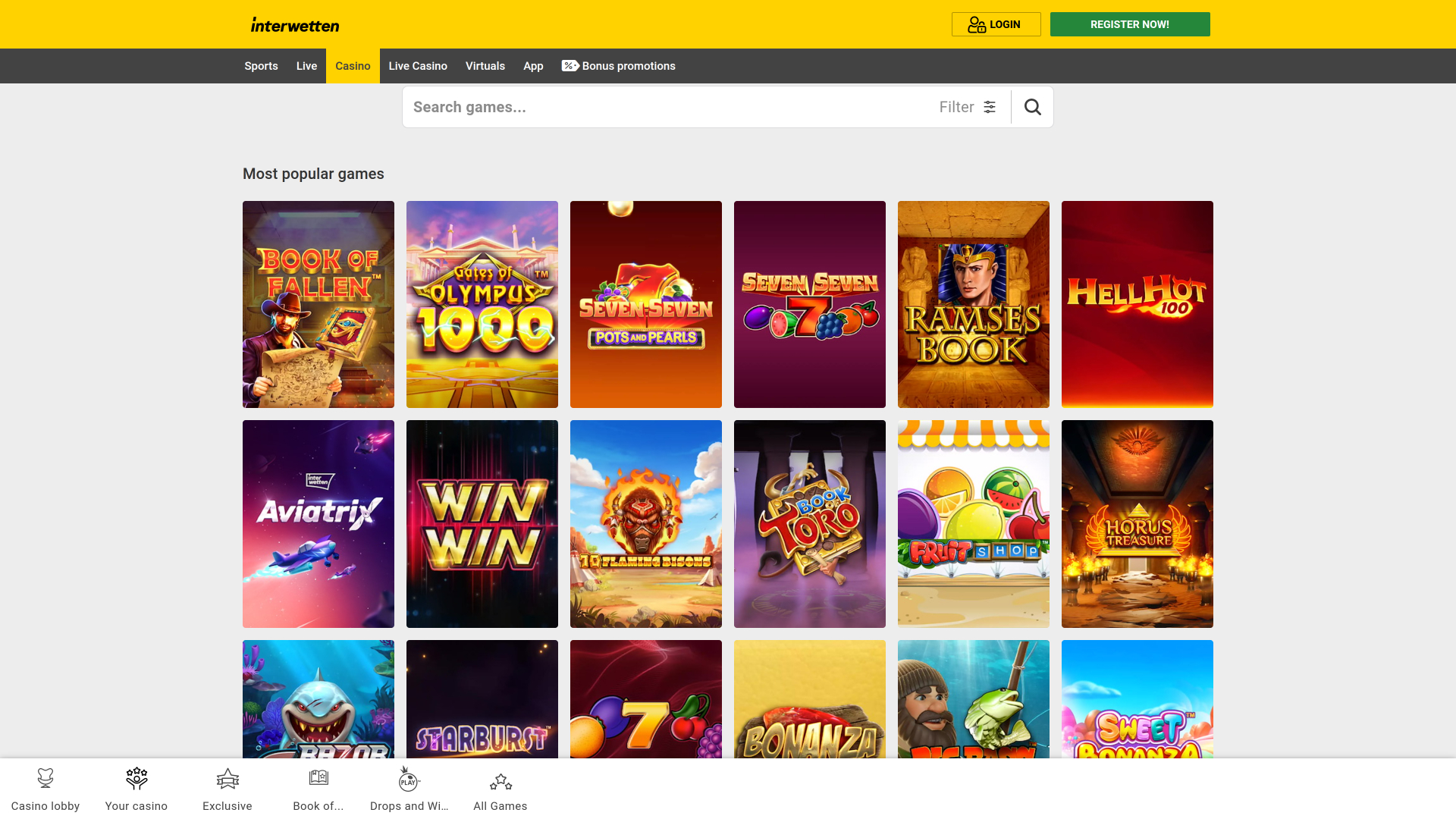This screenshot has width=1456, height=819.
Task: Open the Virtuals menu item
Action: (485, 66)
